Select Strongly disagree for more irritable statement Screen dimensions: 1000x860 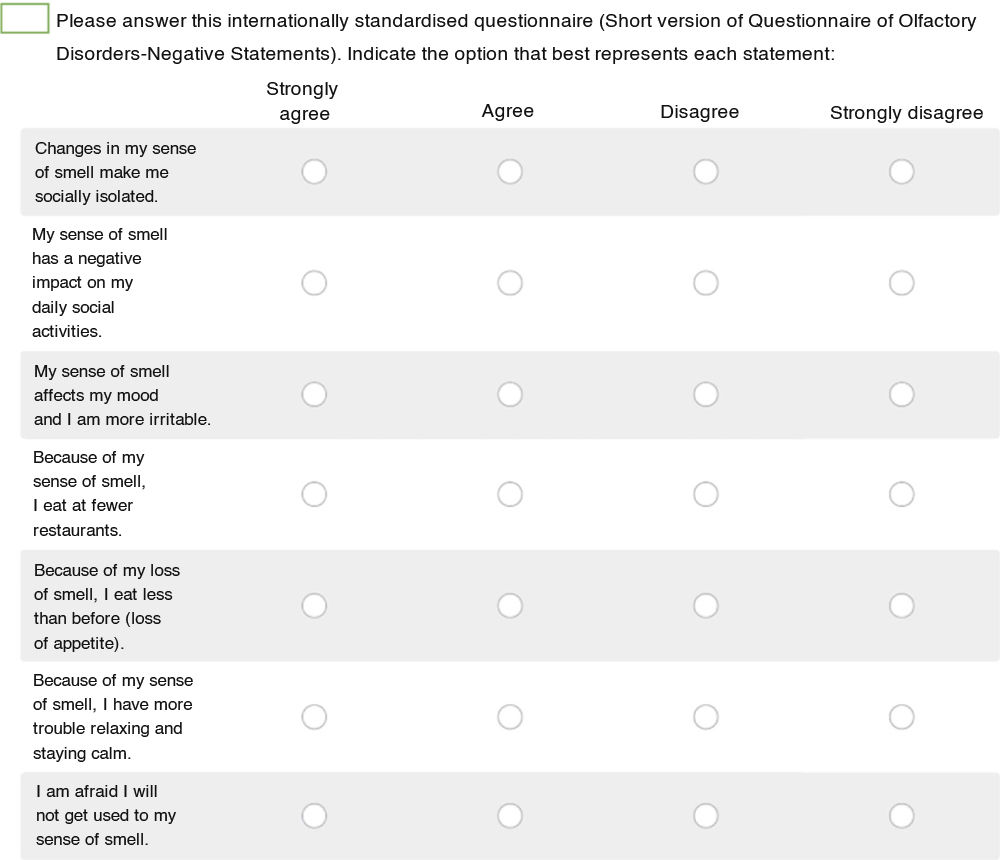[901, 395]
